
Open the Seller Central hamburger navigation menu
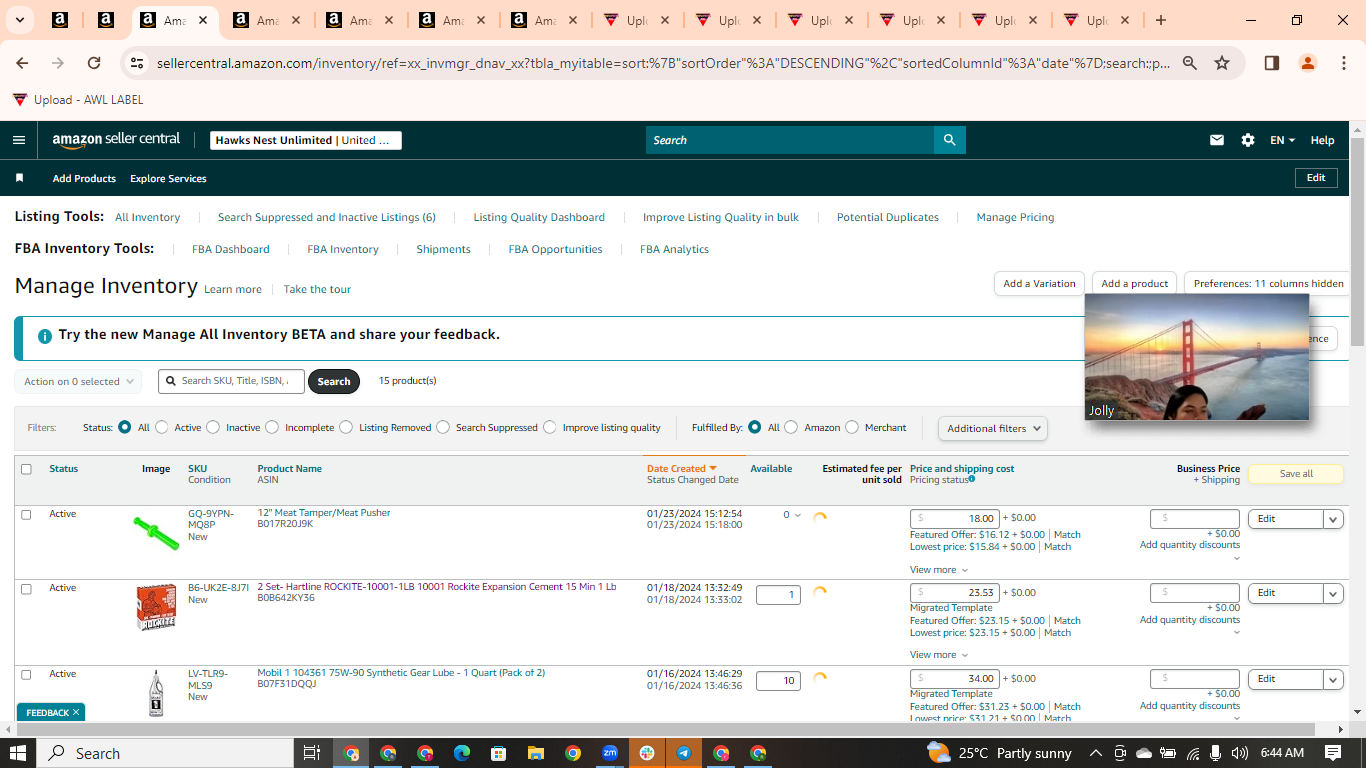(x=19, y=140)
